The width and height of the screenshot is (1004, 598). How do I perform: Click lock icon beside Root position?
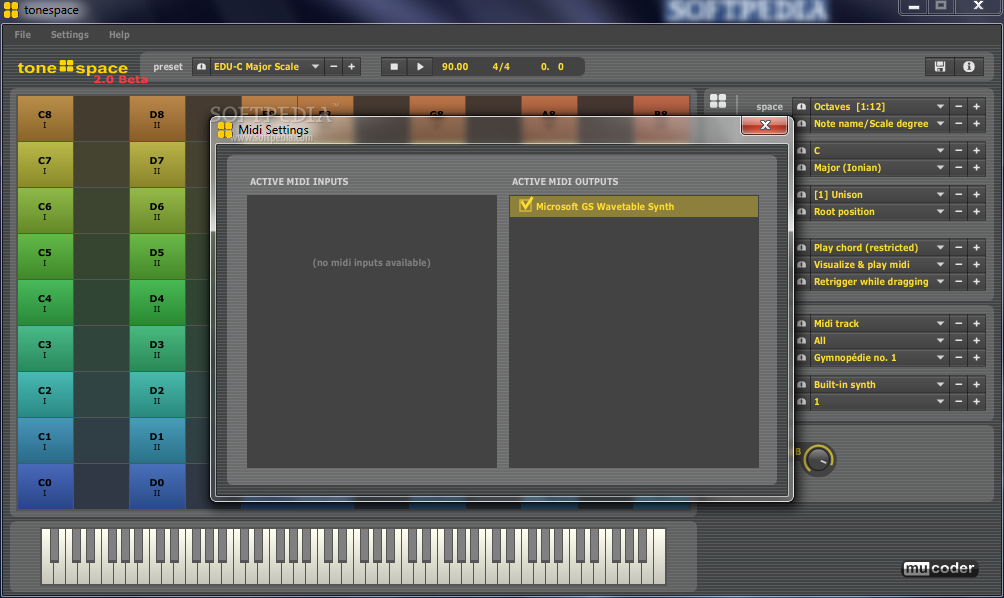[x=801, y=212]
